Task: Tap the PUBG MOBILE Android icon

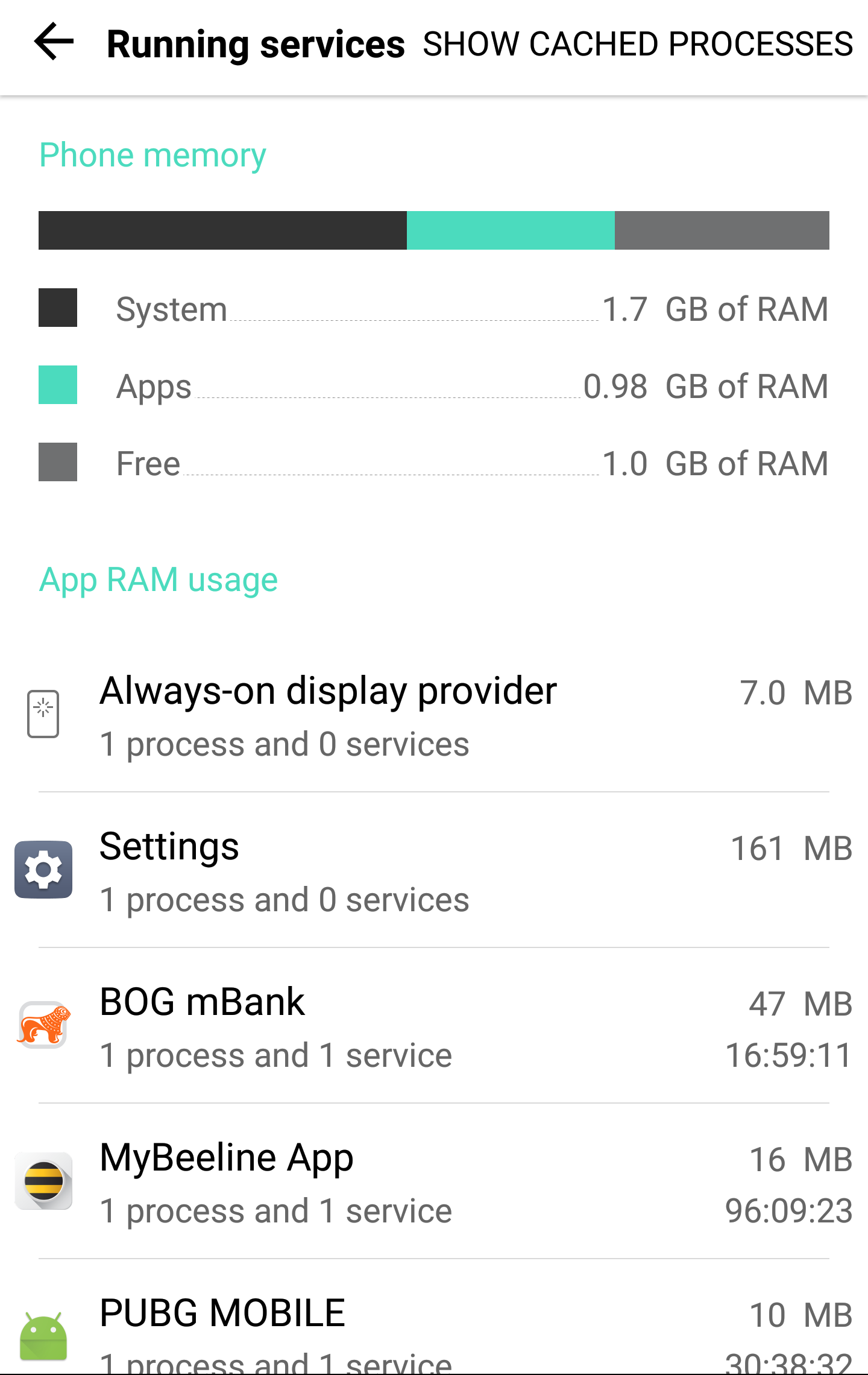Action: [43, 1335]
